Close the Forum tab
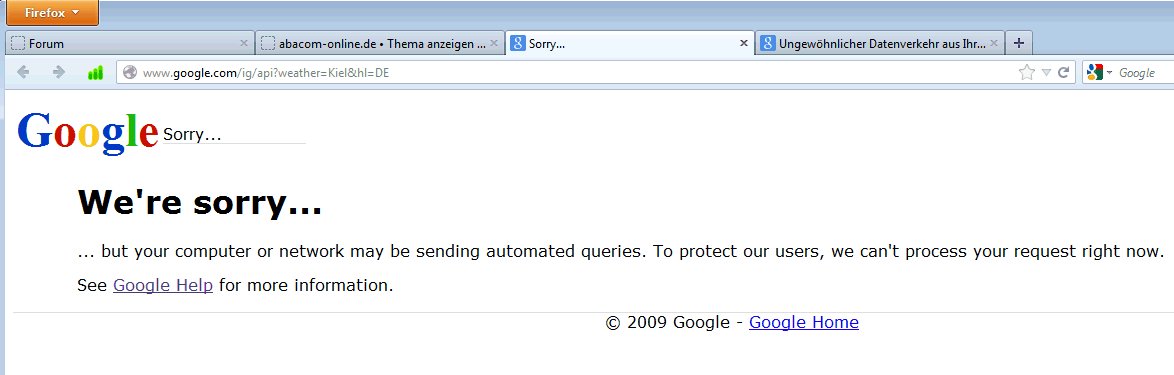 point(243,43)
